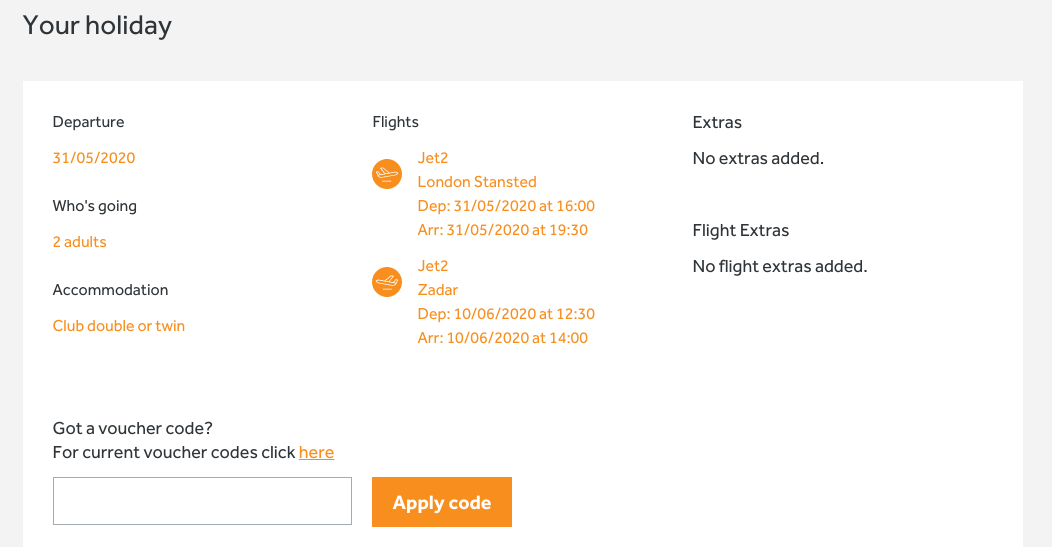This screenshot has height=547, width=1052.
Task: Click the 'Got a voucher code?' label
Action: tap(133, 428)
